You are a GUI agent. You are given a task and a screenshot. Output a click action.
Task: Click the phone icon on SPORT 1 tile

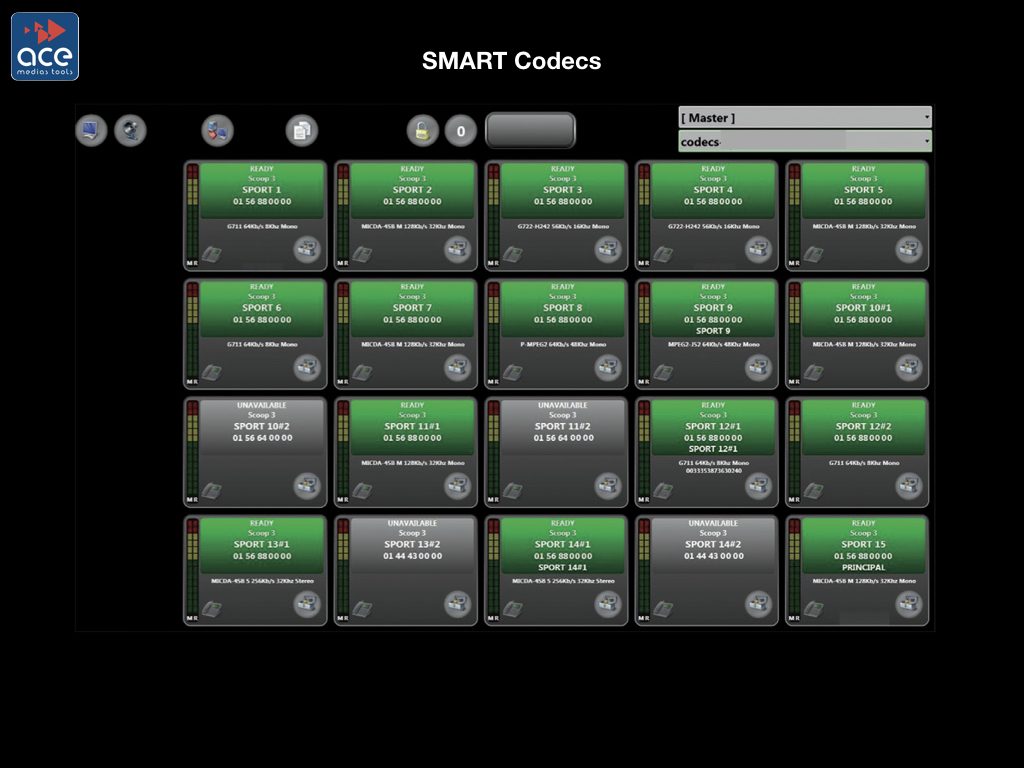coord(212,254)
